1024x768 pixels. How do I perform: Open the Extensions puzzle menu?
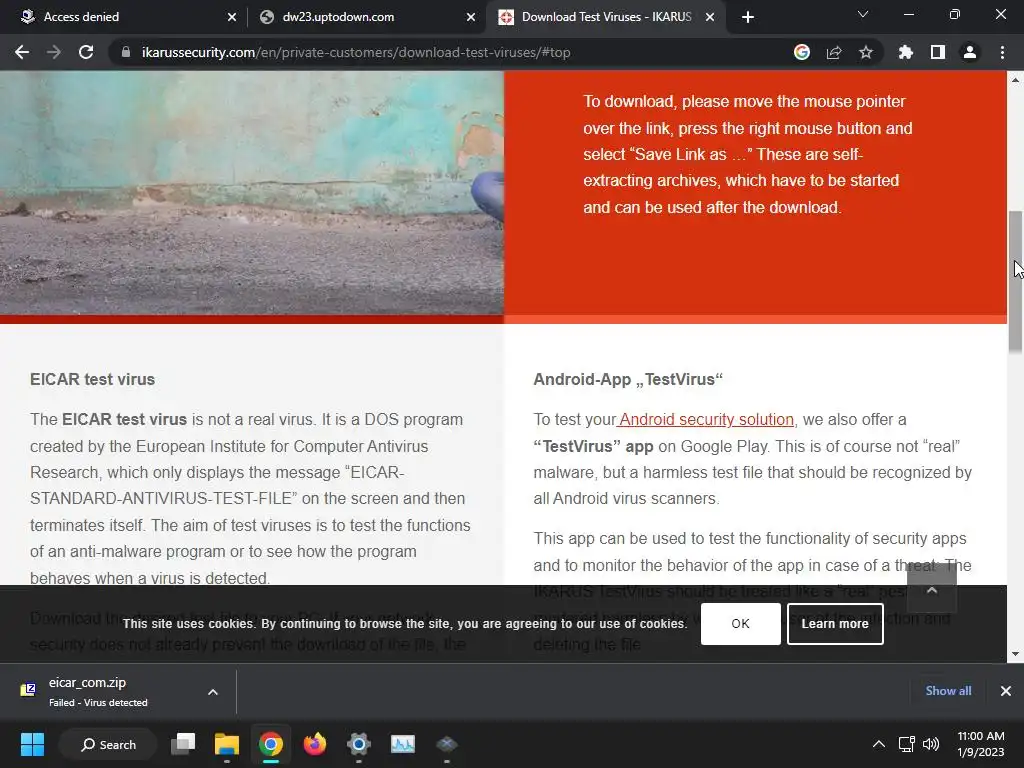(905, 52)
